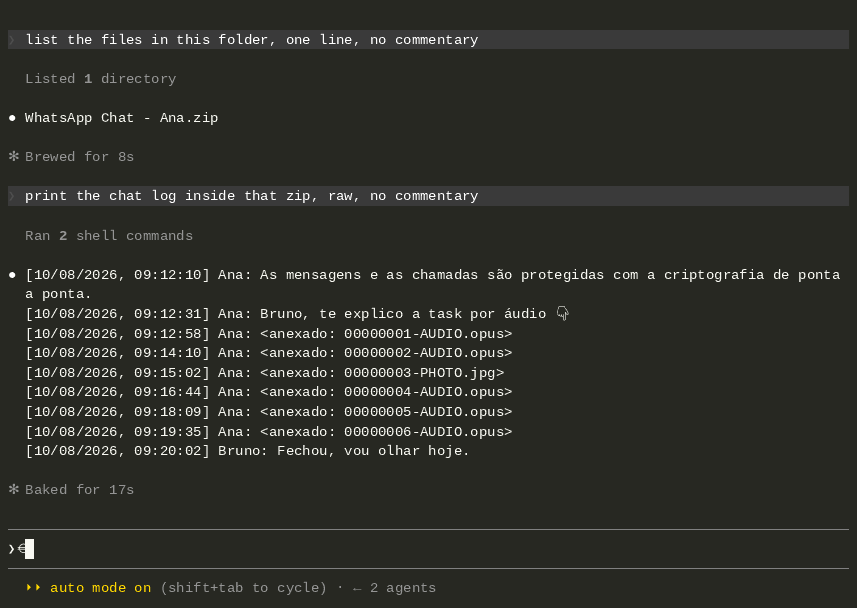Click the '00000005-AUDIO.opus' attachment line

(268, 412)
